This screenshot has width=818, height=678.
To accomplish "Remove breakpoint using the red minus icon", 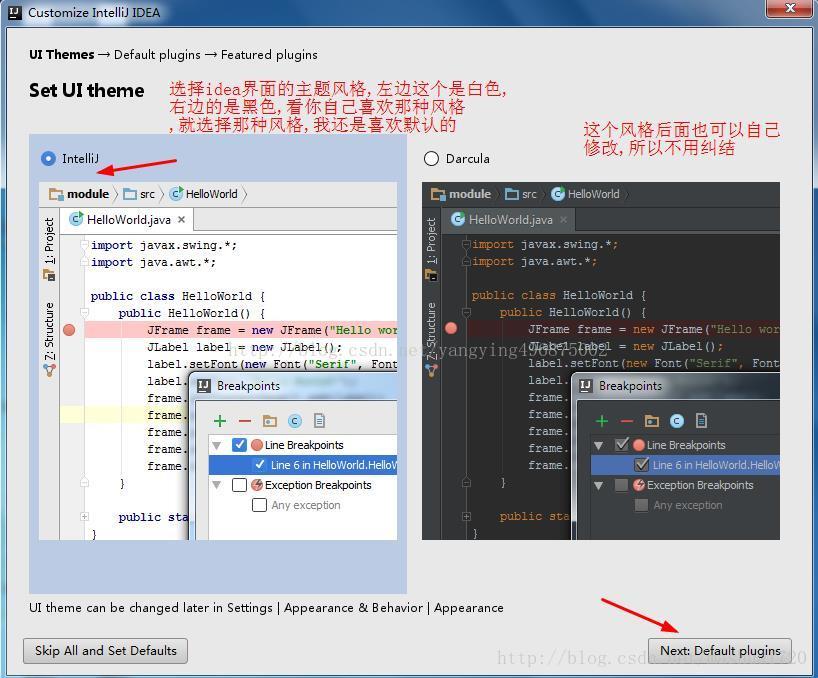I will pos(244,421).
